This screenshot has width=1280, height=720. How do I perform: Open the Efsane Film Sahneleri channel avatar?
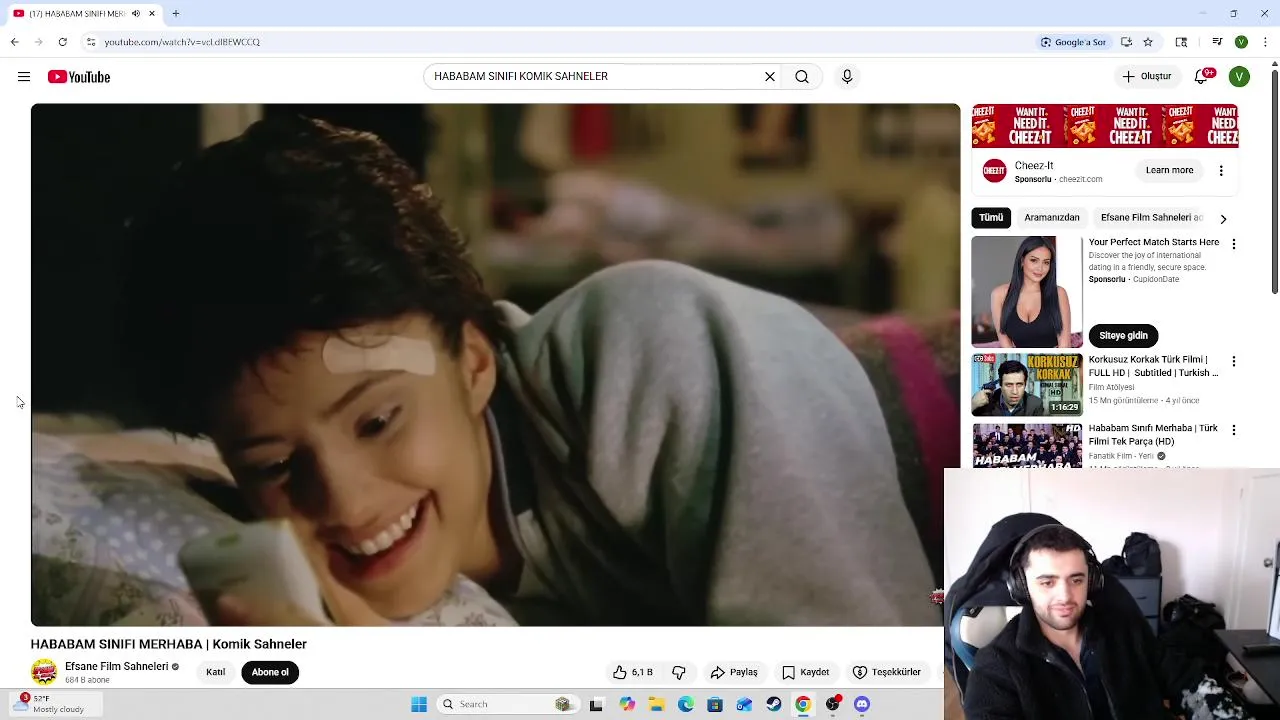44,672
